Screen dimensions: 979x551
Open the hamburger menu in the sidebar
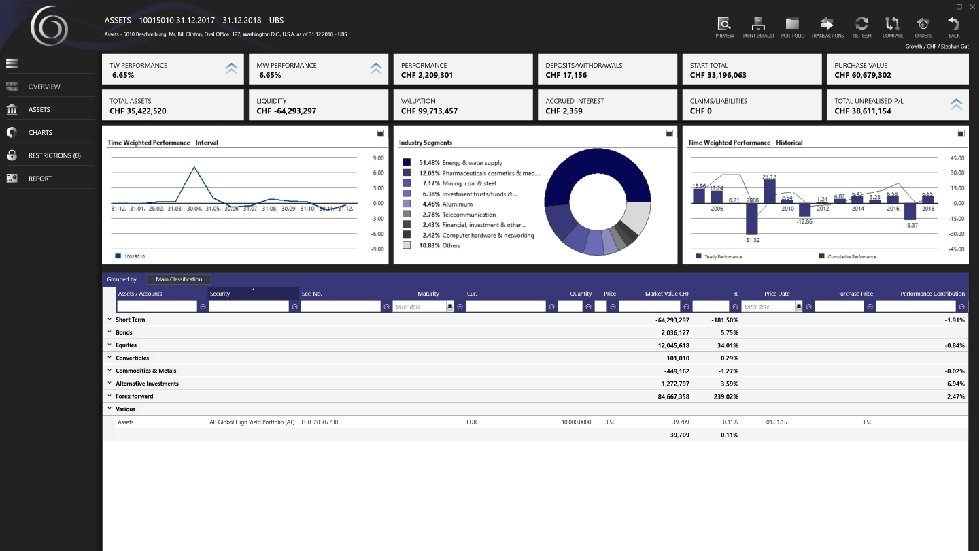pyautogui.click(x=12, y=64)
